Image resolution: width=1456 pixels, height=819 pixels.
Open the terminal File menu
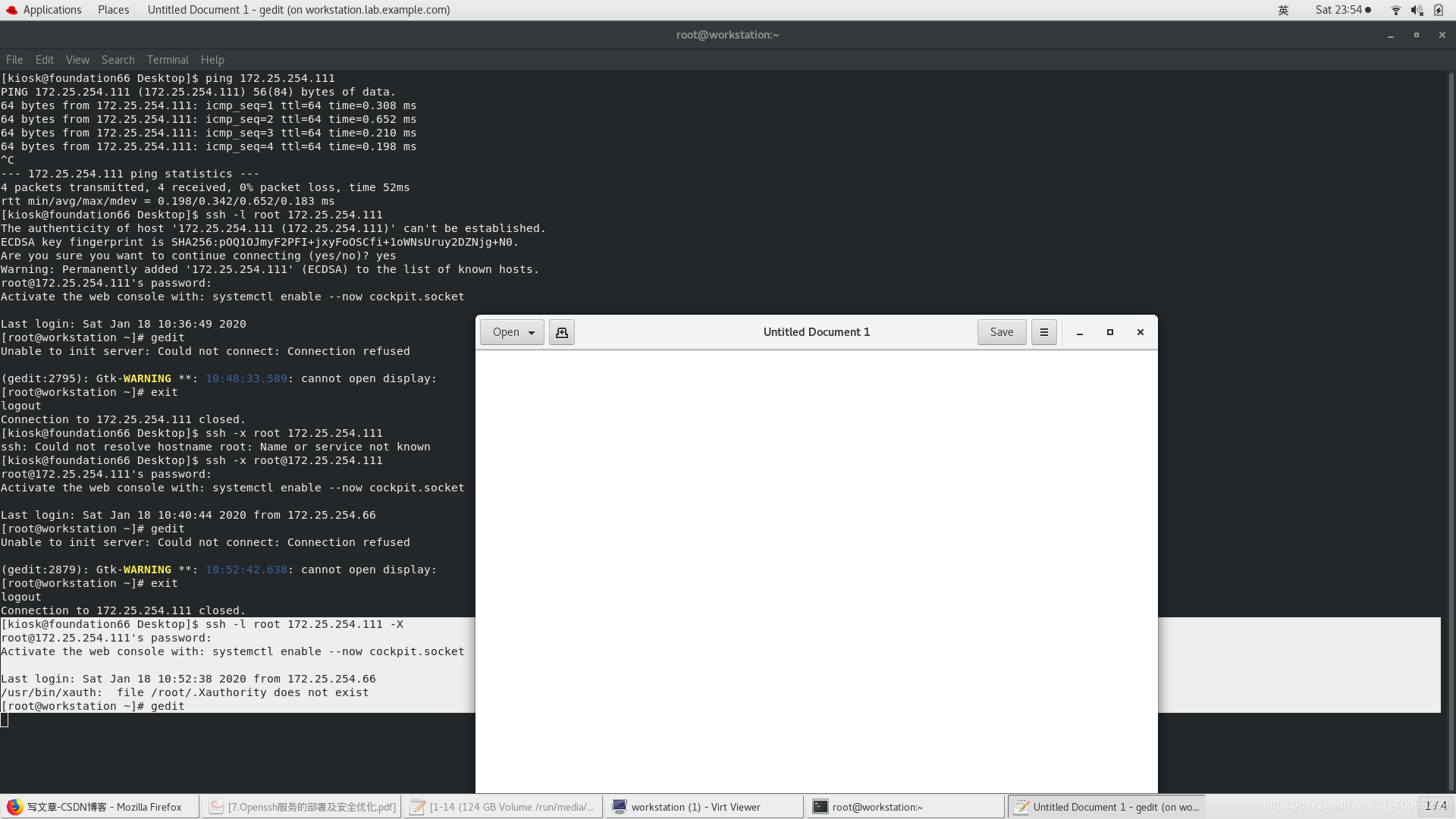[14, 60]
